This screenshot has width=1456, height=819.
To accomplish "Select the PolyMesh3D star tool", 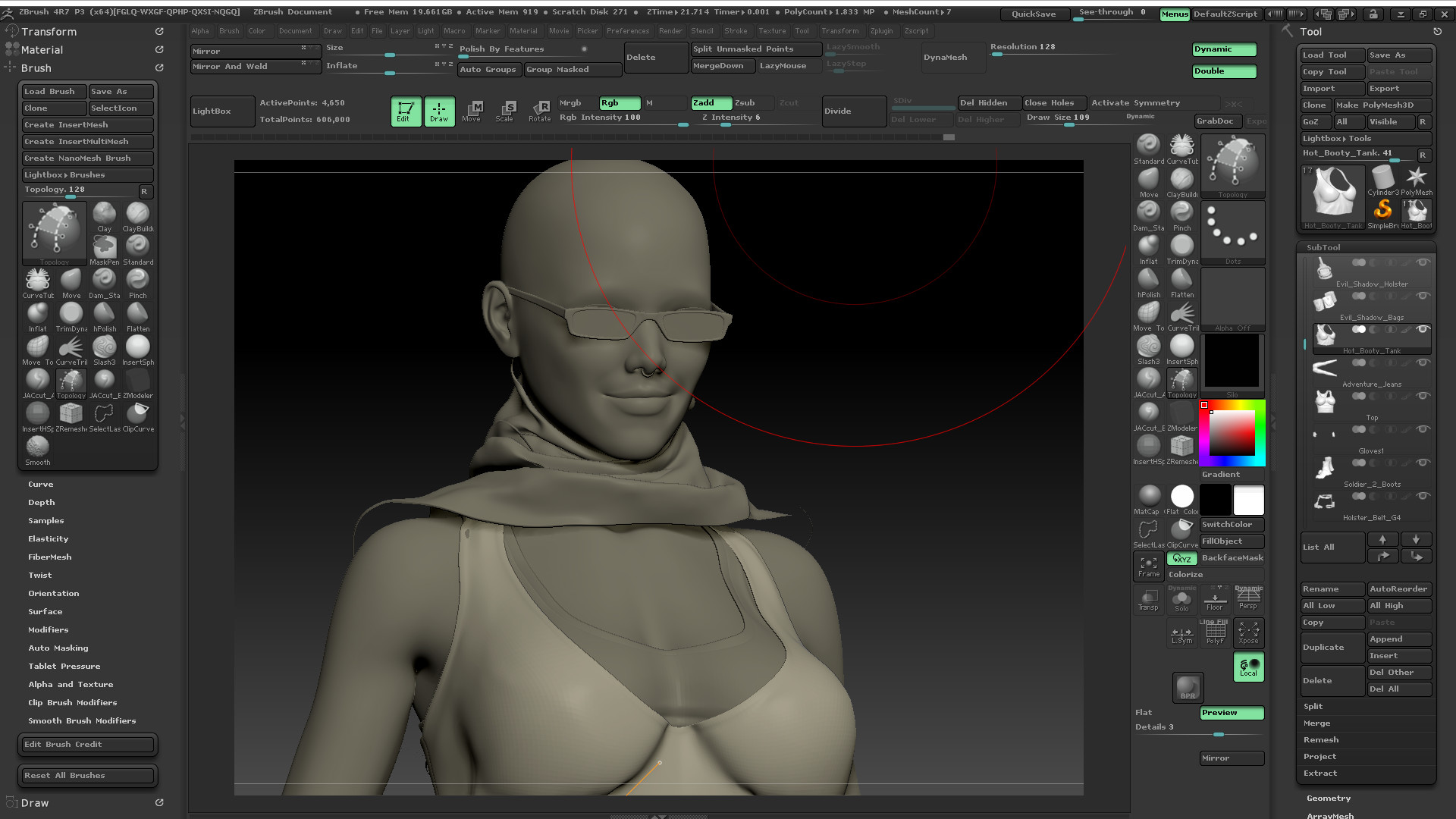I will [x=1416, y=181].
